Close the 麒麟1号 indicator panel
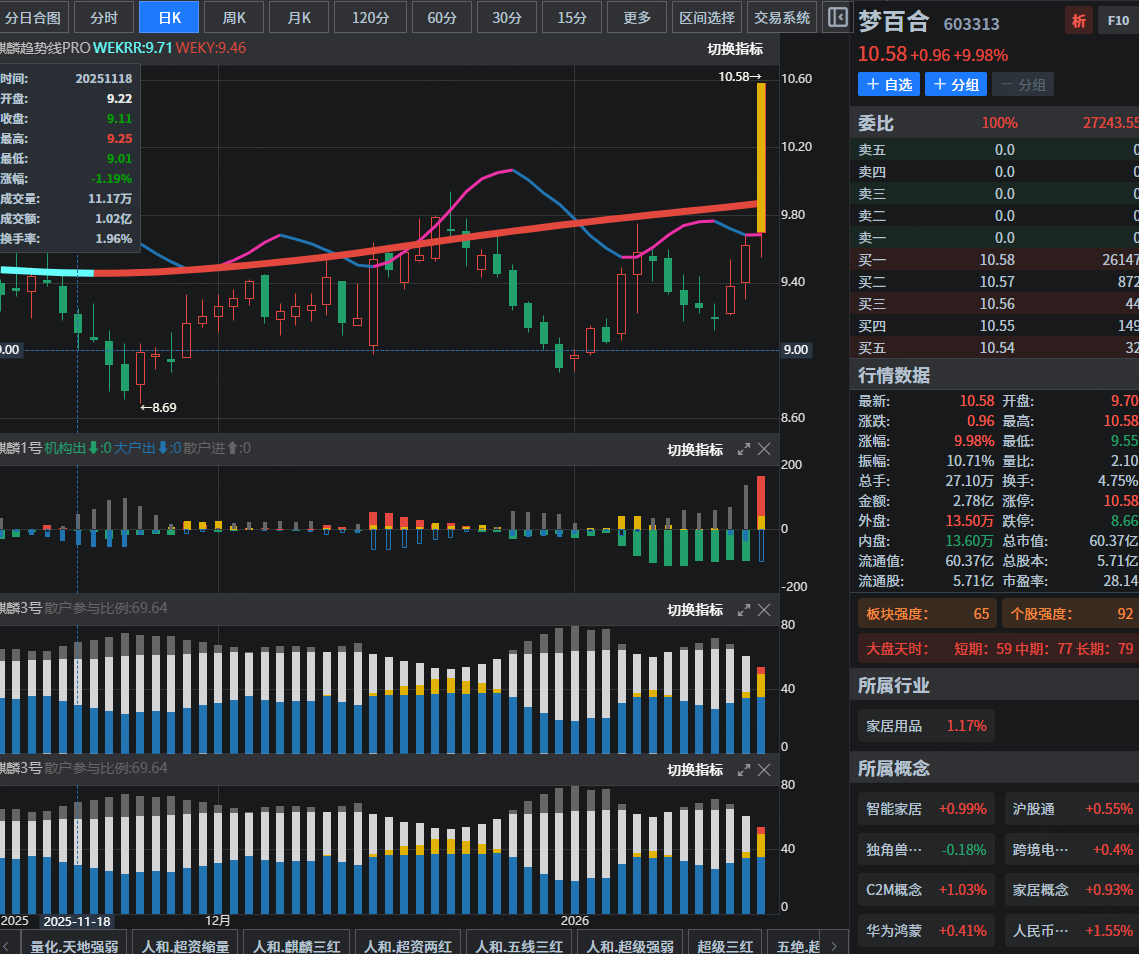 tap(764, 450)
